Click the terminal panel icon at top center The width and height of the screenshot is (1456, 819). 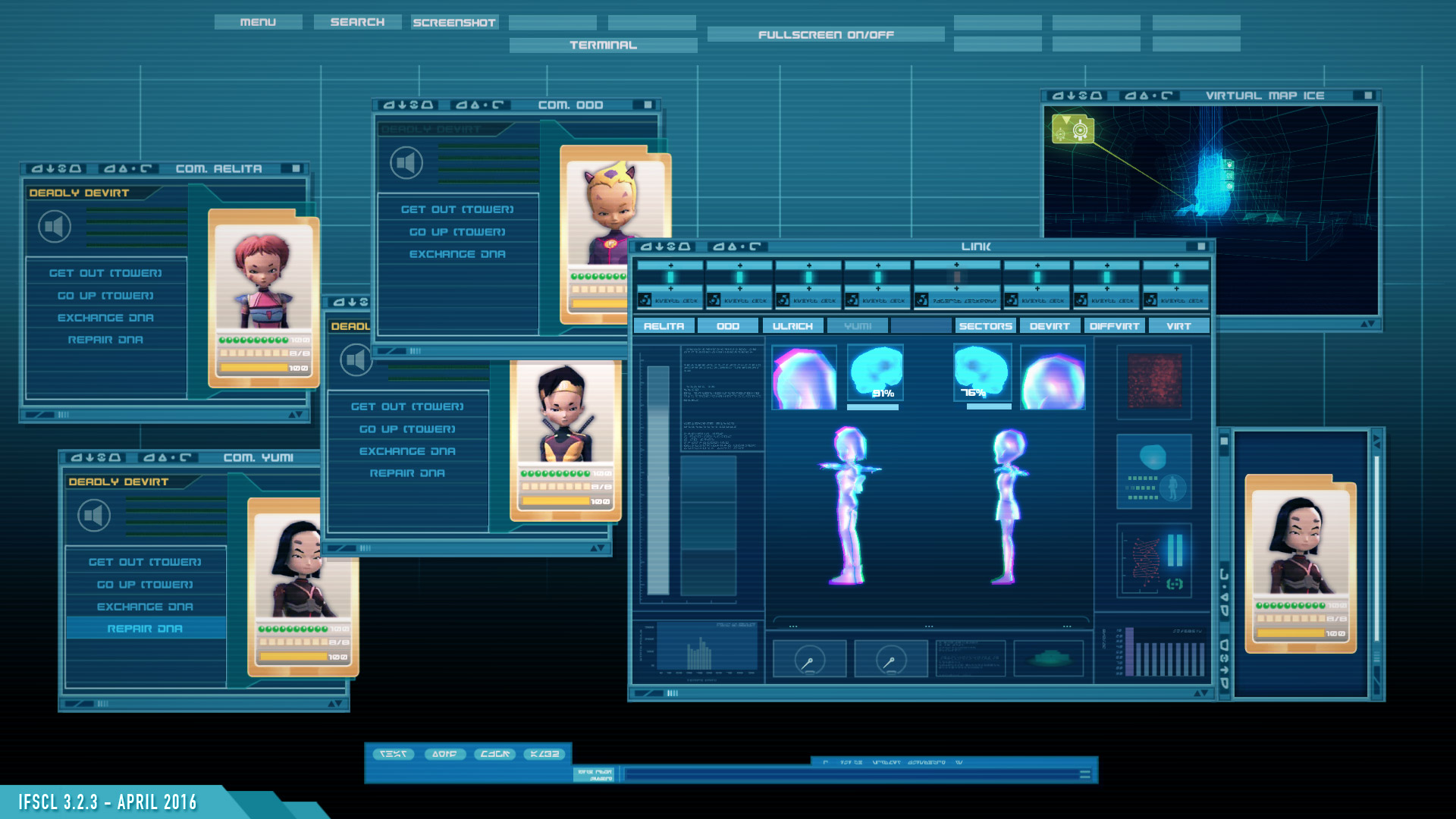point(601,45)
